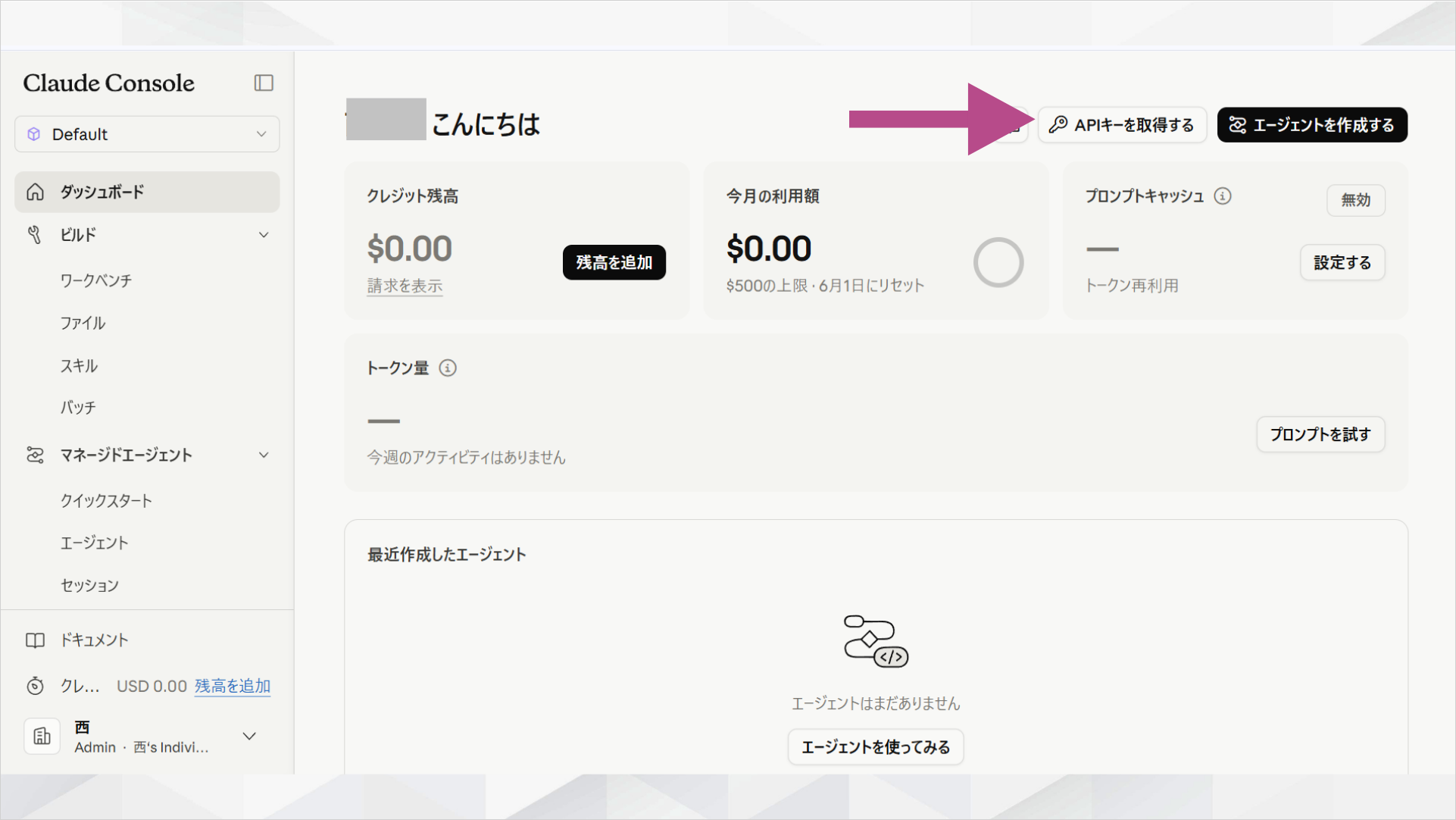
Task: Click the エージェントはまだありません message
Action: pos(876,704)
